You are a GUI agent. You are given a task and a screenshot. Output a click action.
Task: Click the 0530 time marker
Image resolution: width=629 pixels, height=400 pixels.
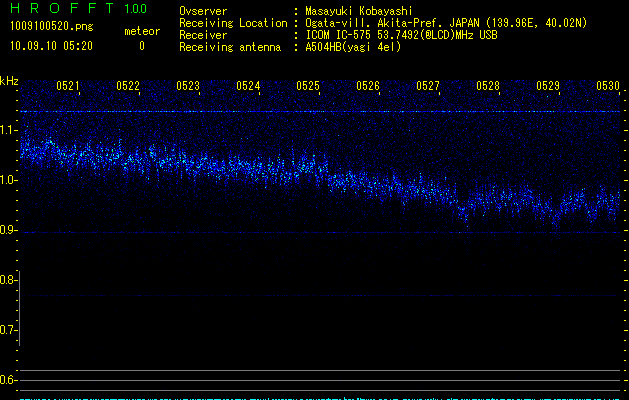pyautogui.click(x=608, y=86)
